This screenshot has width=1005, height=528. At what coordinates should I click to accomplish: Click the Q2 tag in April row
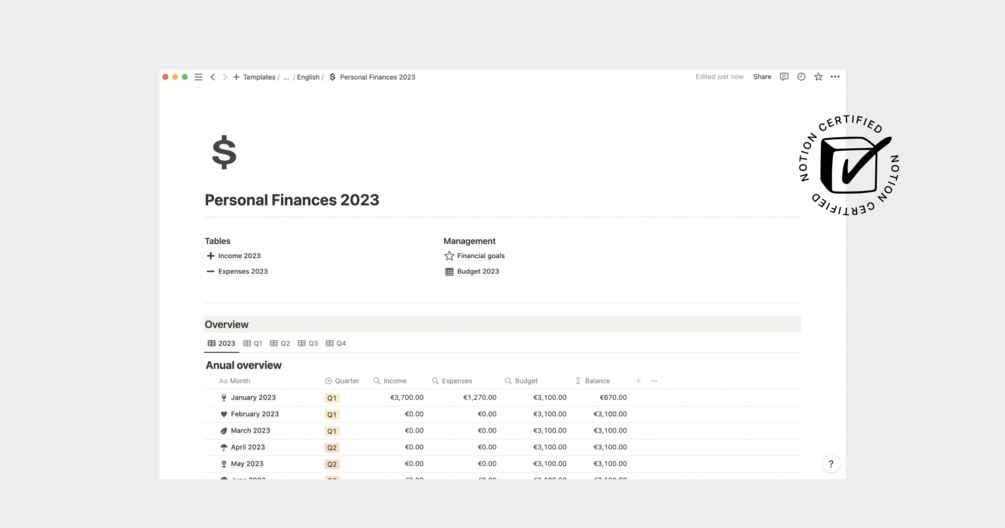(x=332, y=448)
